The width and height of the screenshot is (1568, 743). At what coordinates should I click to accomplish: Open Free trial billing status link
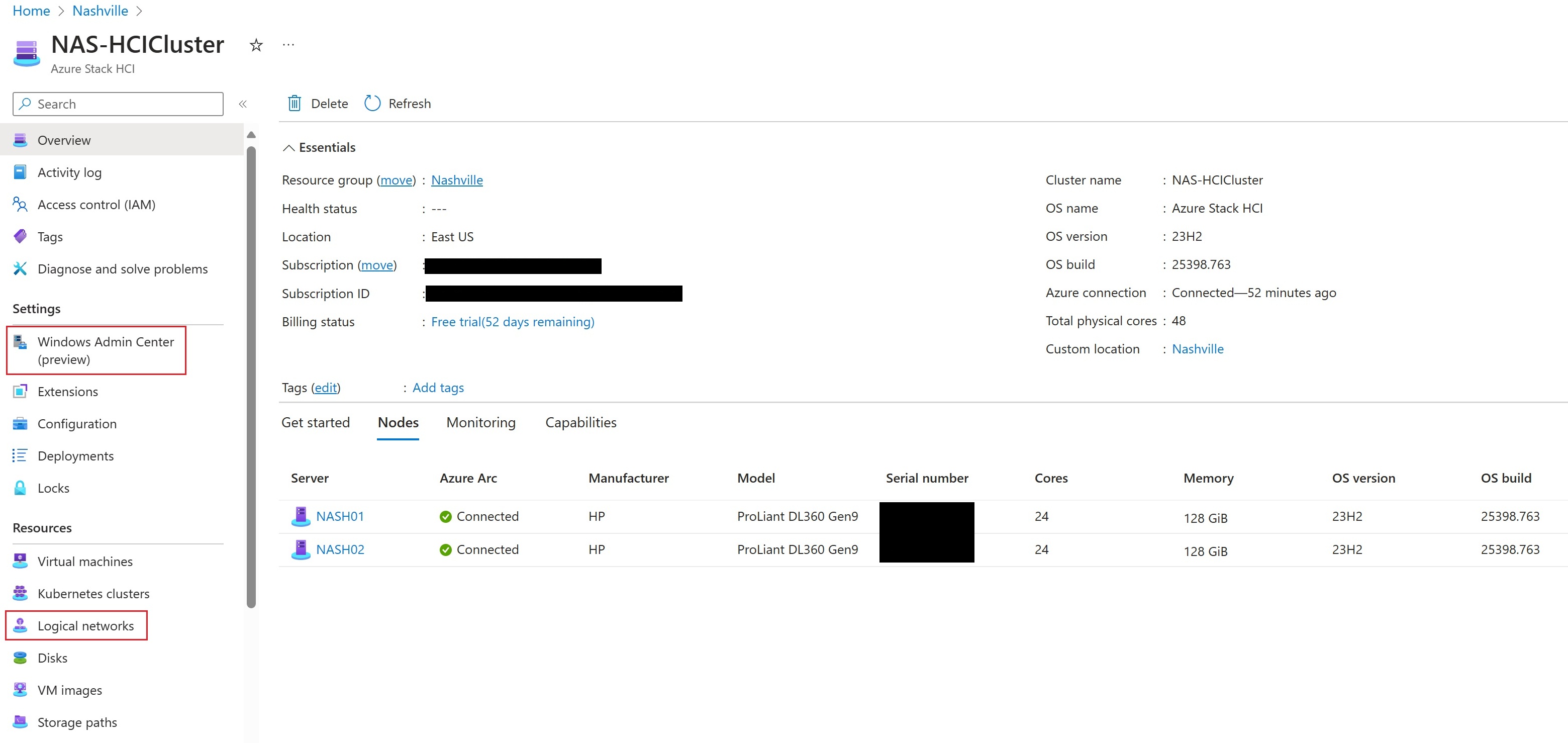[513, 322]
